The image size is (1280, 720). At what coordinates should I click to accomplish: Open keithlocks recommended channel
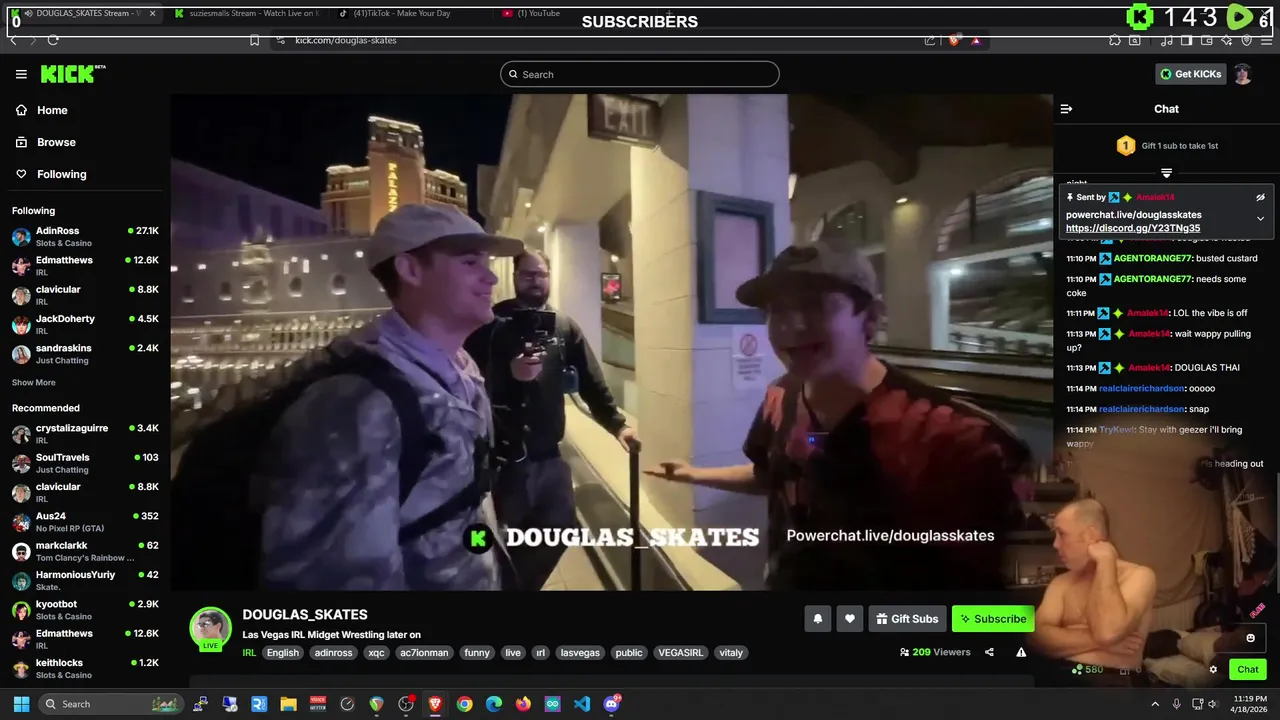pyautogui.click(x=85, y=668)
